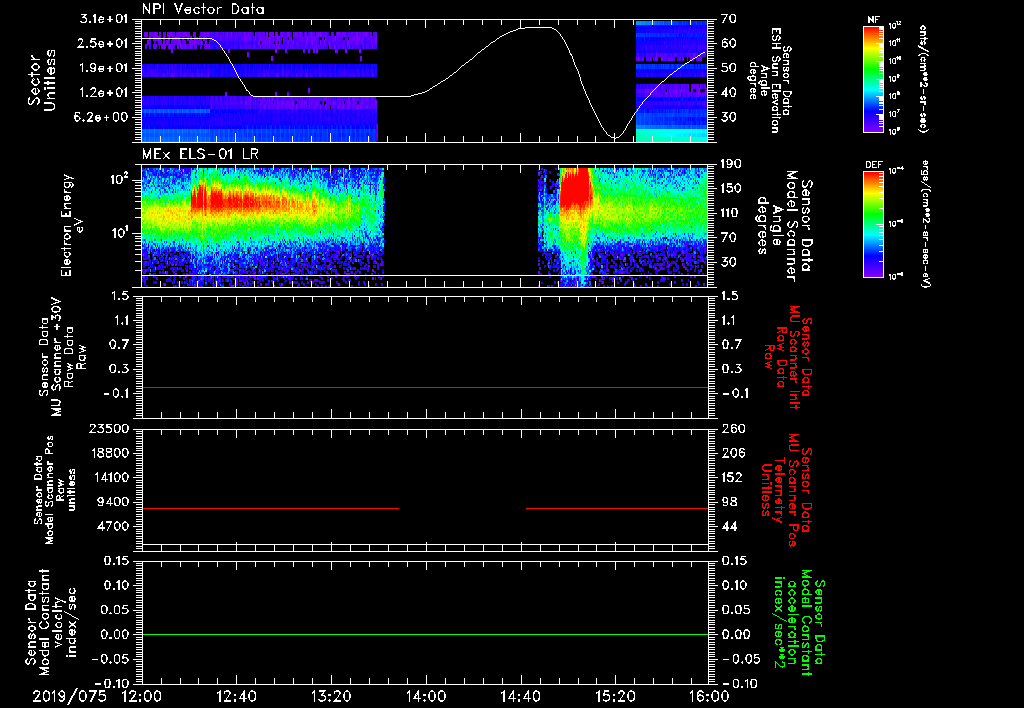Screen dimensions: 1024x708
Task: Click the '12:40' time axis label
Action: [x=236, y=696]
